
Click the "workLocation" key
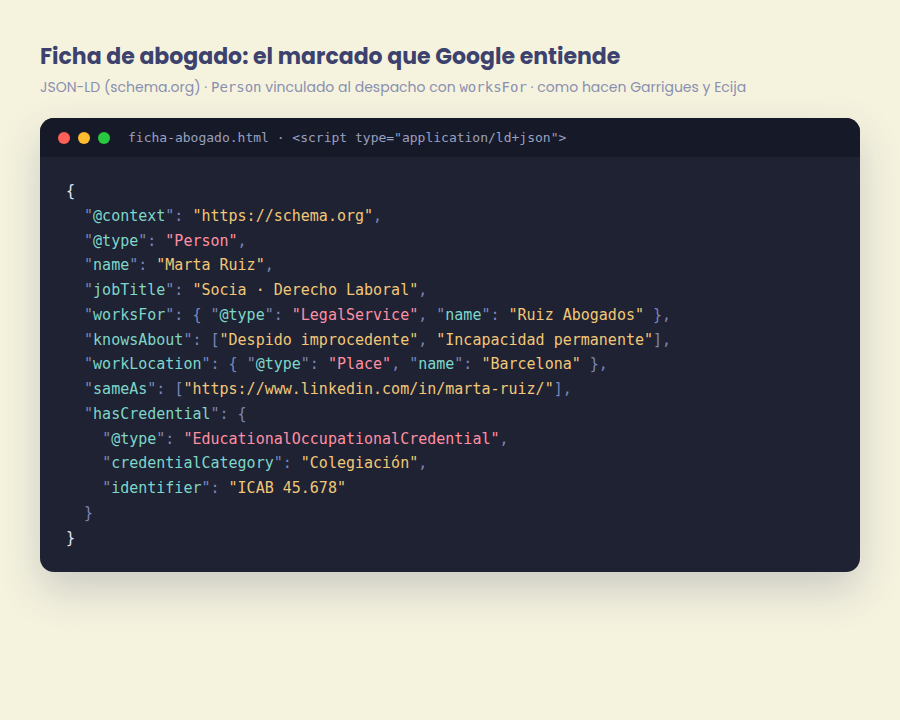pos(148,364)
